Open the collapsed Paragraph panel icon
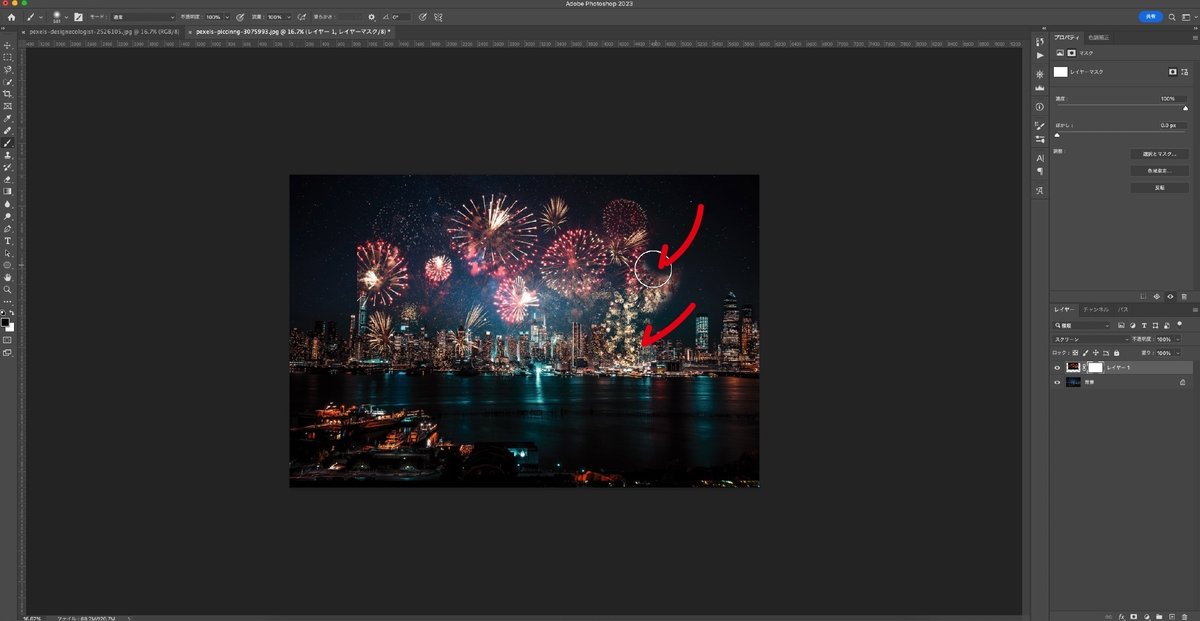 1040,171
